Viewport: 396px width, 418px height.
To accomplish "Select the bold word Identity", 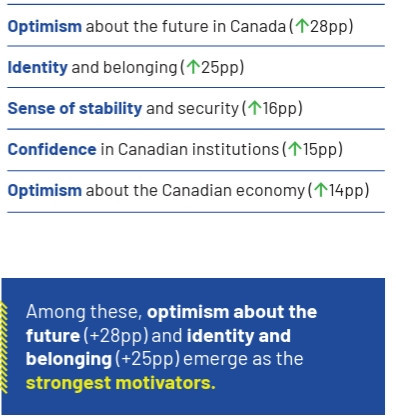I will point(38,67).
